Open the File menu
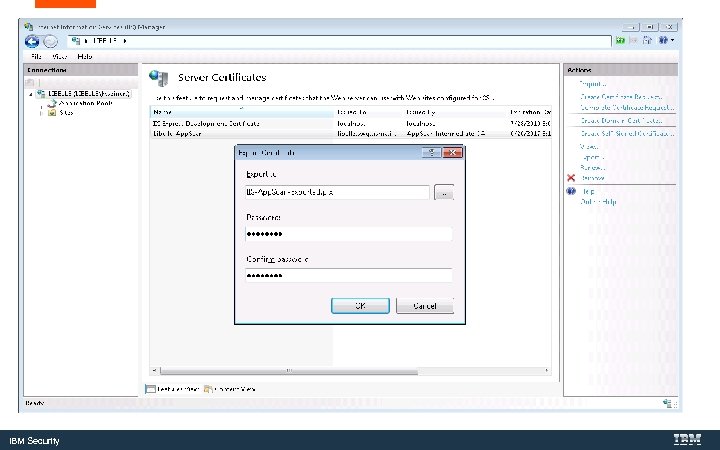Image resolution: width=720 pixels, height=450 pixels. coord(36,56)
